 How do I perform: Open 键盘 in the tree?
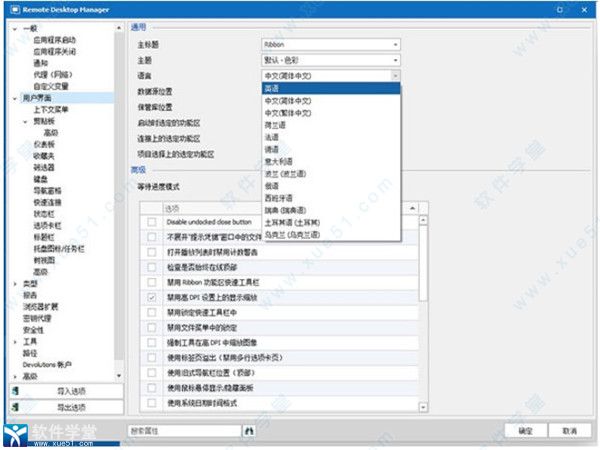tap(41, 179)
